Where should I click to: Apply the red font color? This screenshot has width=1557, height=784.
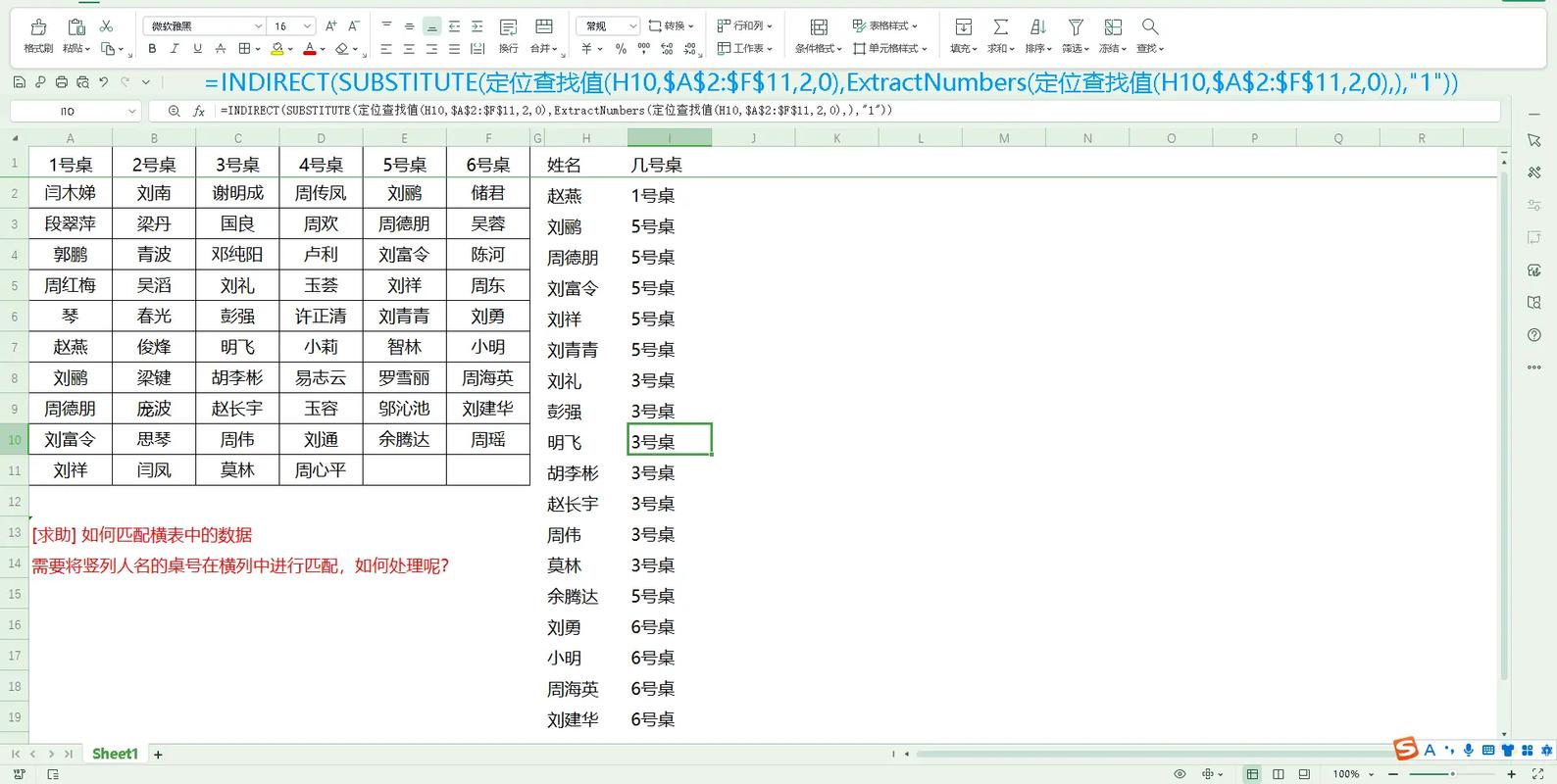[x=310, y=48]
